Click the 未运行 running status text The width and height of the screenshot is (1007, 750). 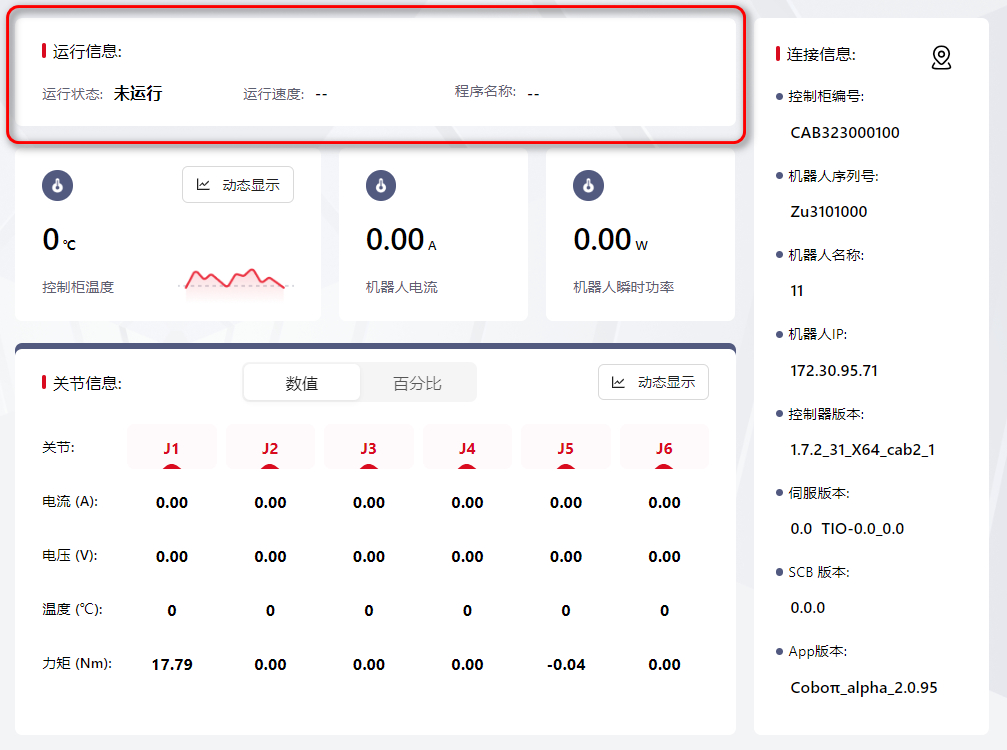pos(137,94)
